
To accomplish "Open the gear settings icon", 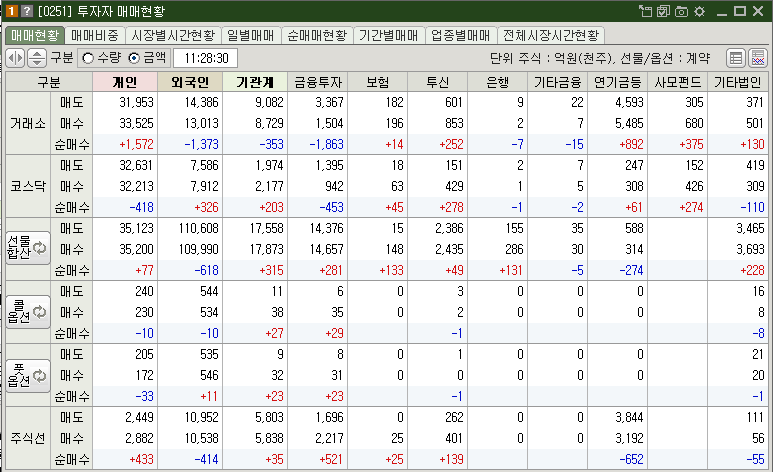I will pyautogui.click(x=700, y=11).
